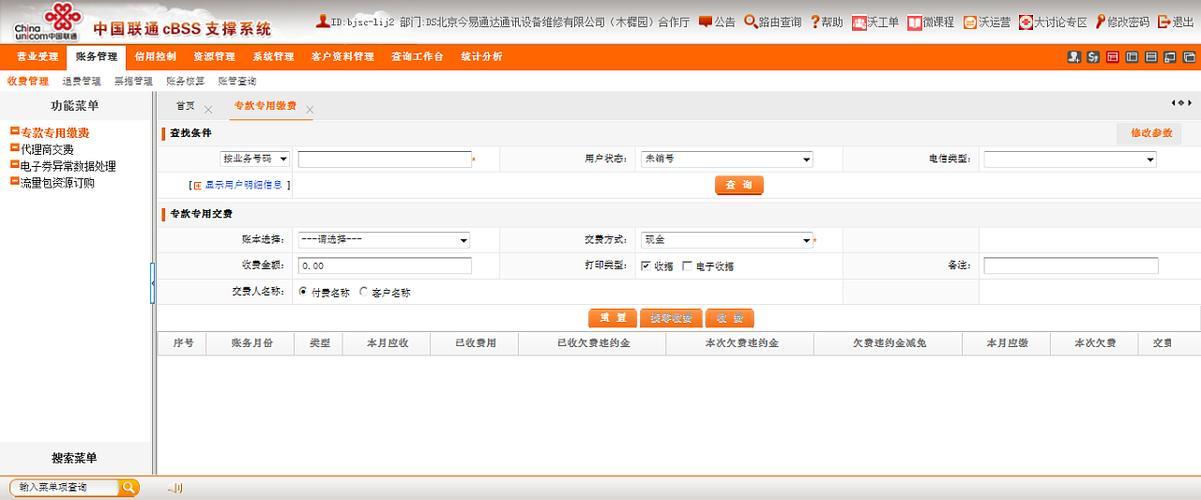Switch to the 账务核算 submenu

pos(185,81)
